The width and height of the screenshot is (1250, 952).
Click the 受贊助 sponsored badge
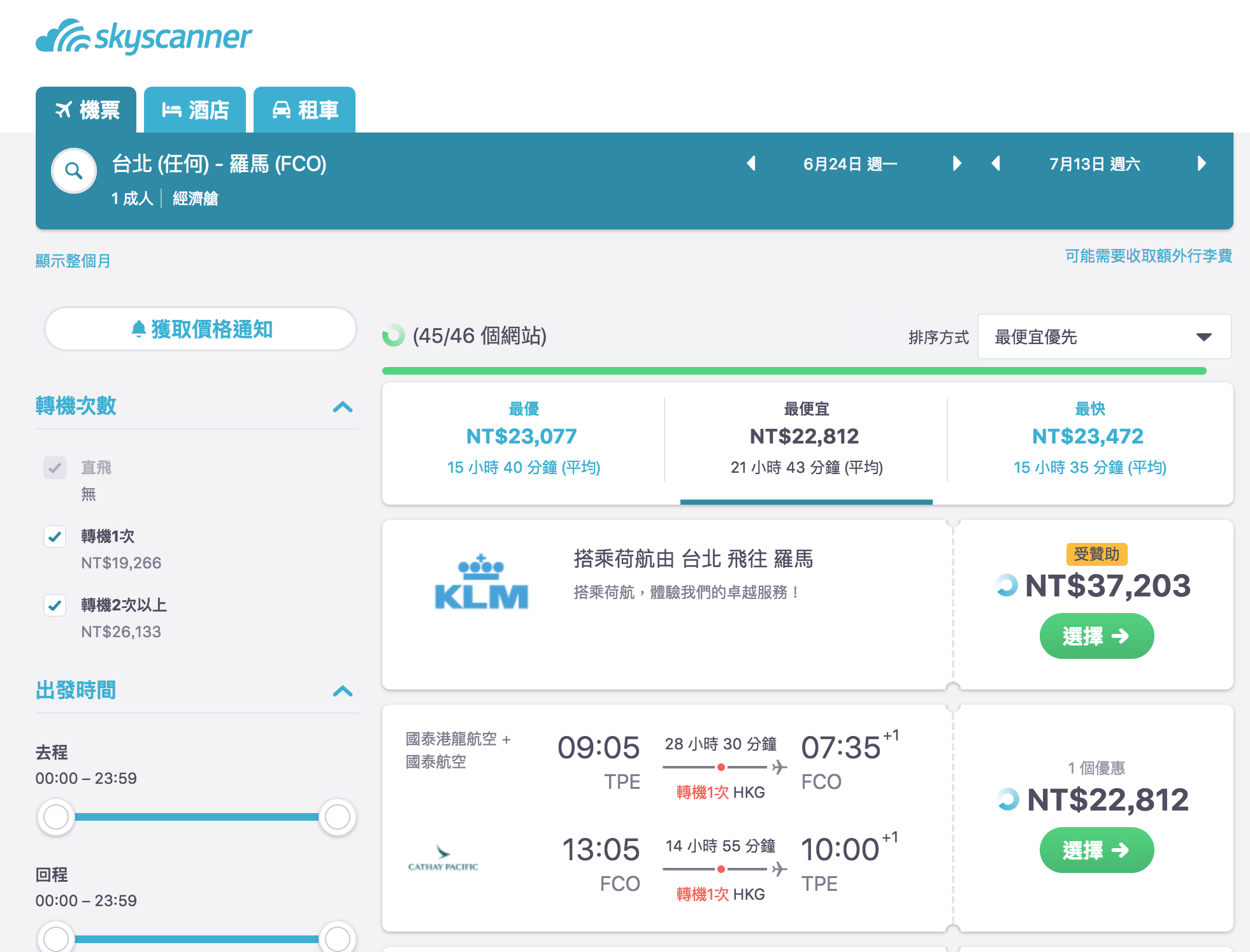(x=1096, y=554)
